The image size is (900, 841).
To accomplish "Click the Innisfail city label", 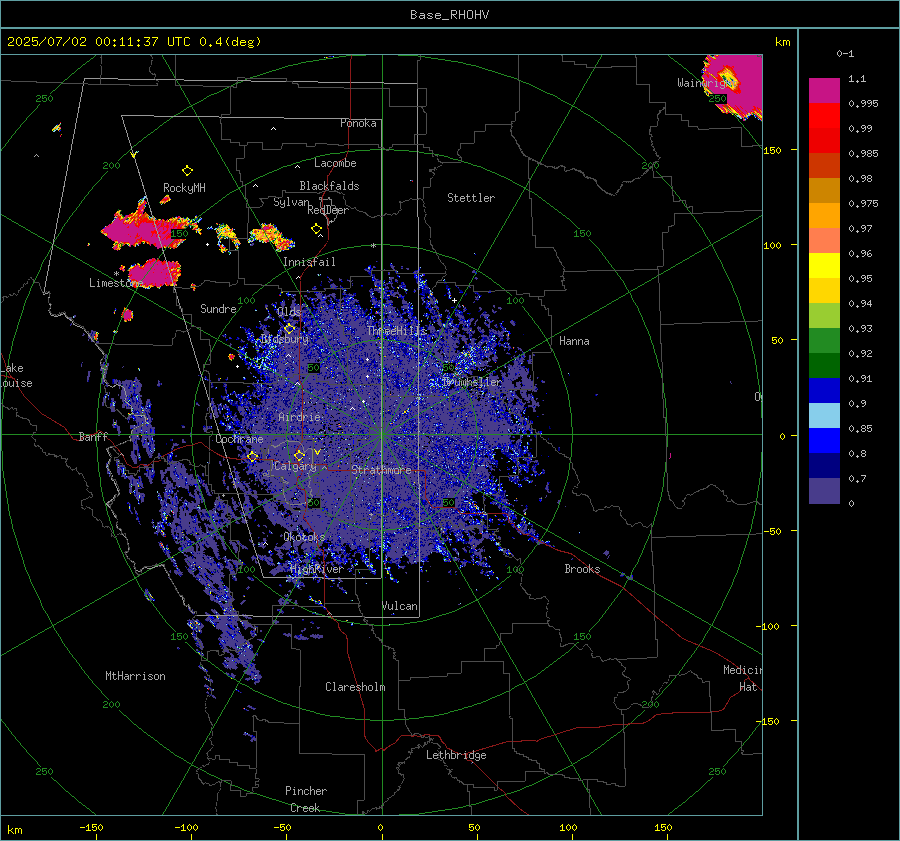I will [309, 262].
